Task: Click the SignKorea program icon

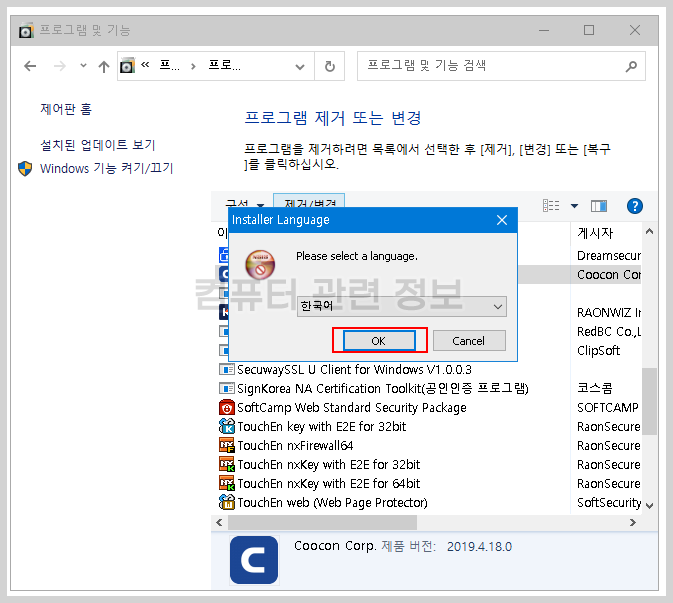Action: 227,388
